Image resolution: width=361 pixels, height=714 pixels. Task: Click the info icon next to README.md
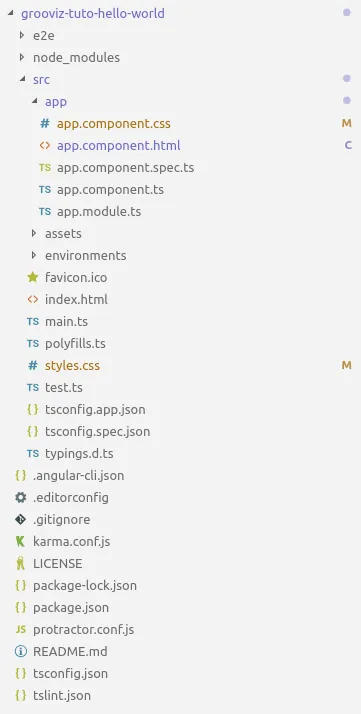tap(20, 651)
